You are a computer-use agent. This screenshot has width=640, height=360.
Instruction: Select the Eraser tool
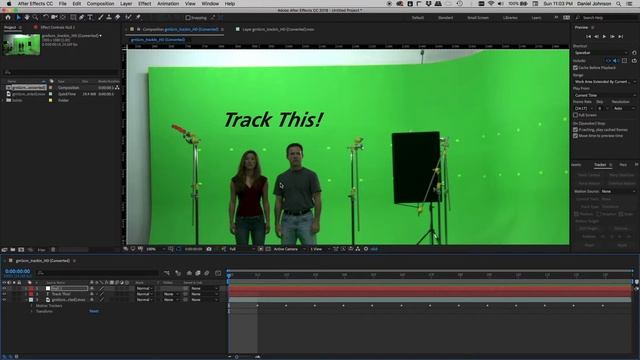tap(118, 18)
